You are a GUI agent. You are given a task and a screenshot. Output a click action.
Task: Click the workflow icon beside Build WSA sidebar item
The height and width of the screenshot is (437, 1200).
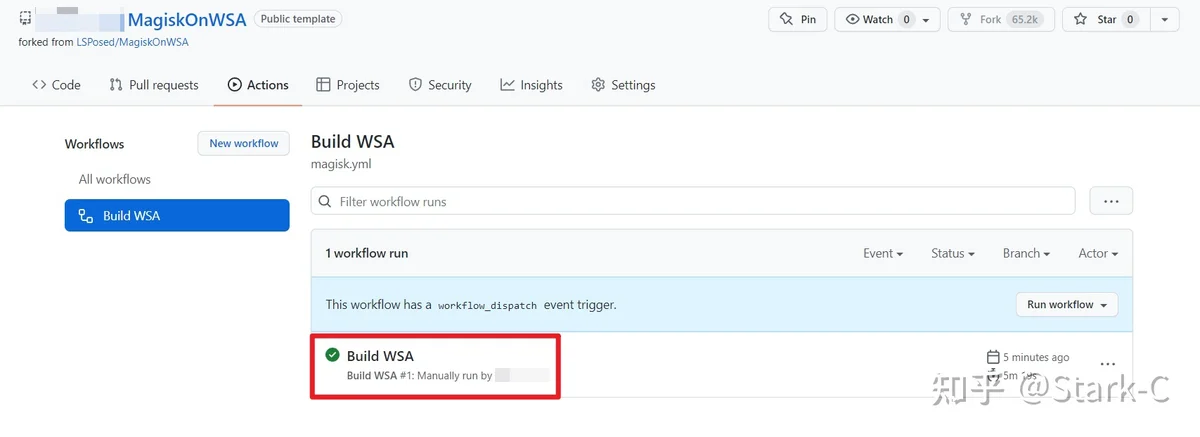click(85, 216)
